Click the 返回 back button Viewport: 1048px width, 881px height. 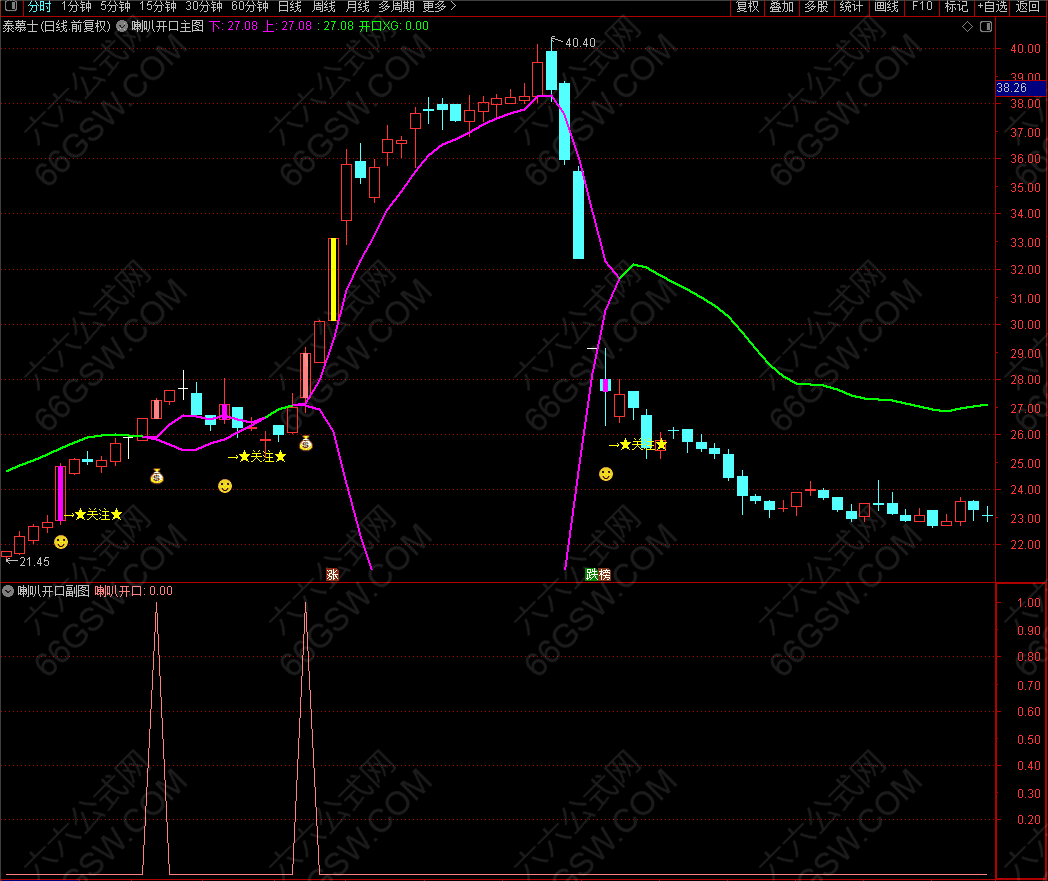click(x=1028, y=7)
